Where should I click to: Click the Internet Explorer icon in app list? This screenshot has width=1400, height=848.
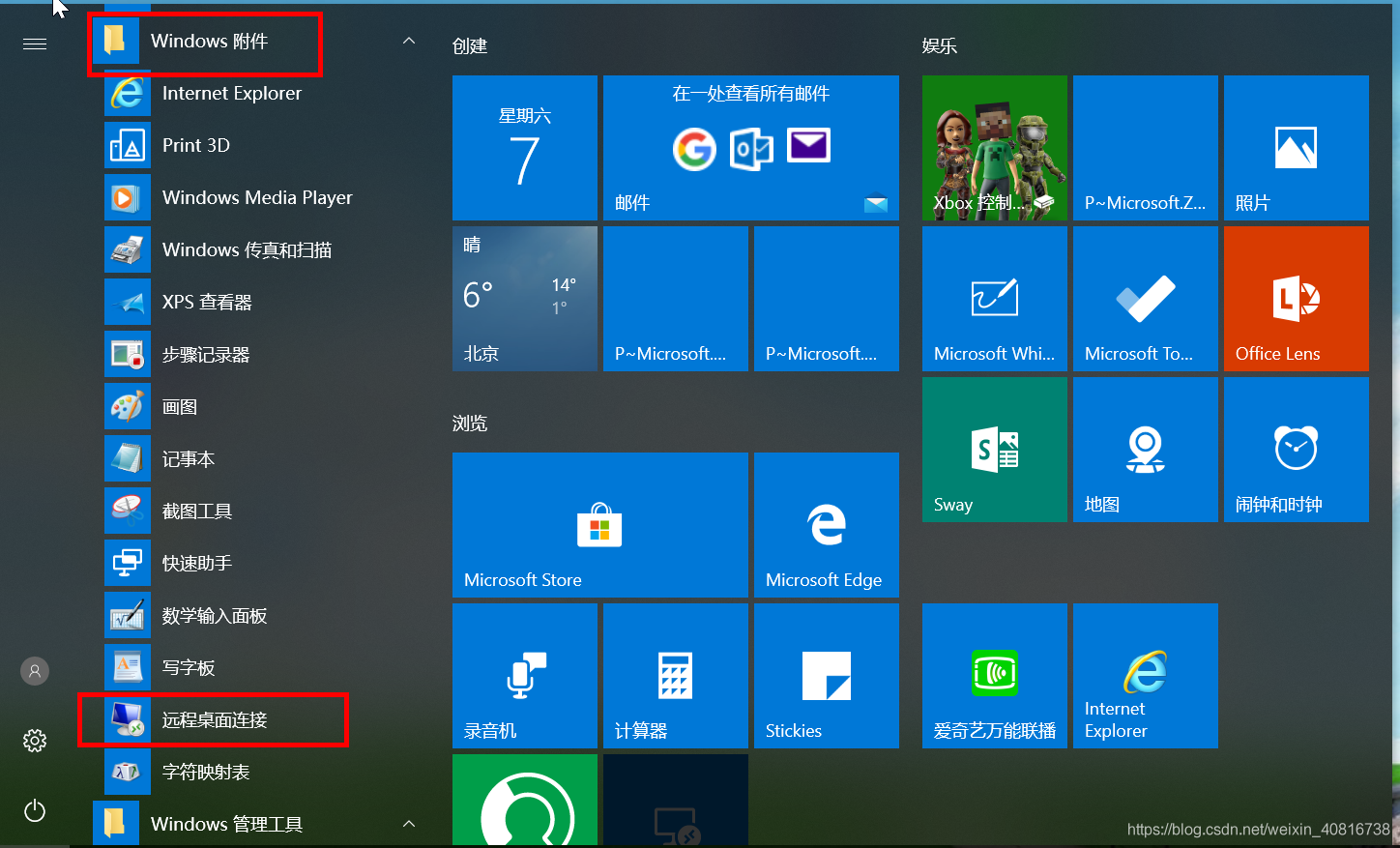point(128,93)
